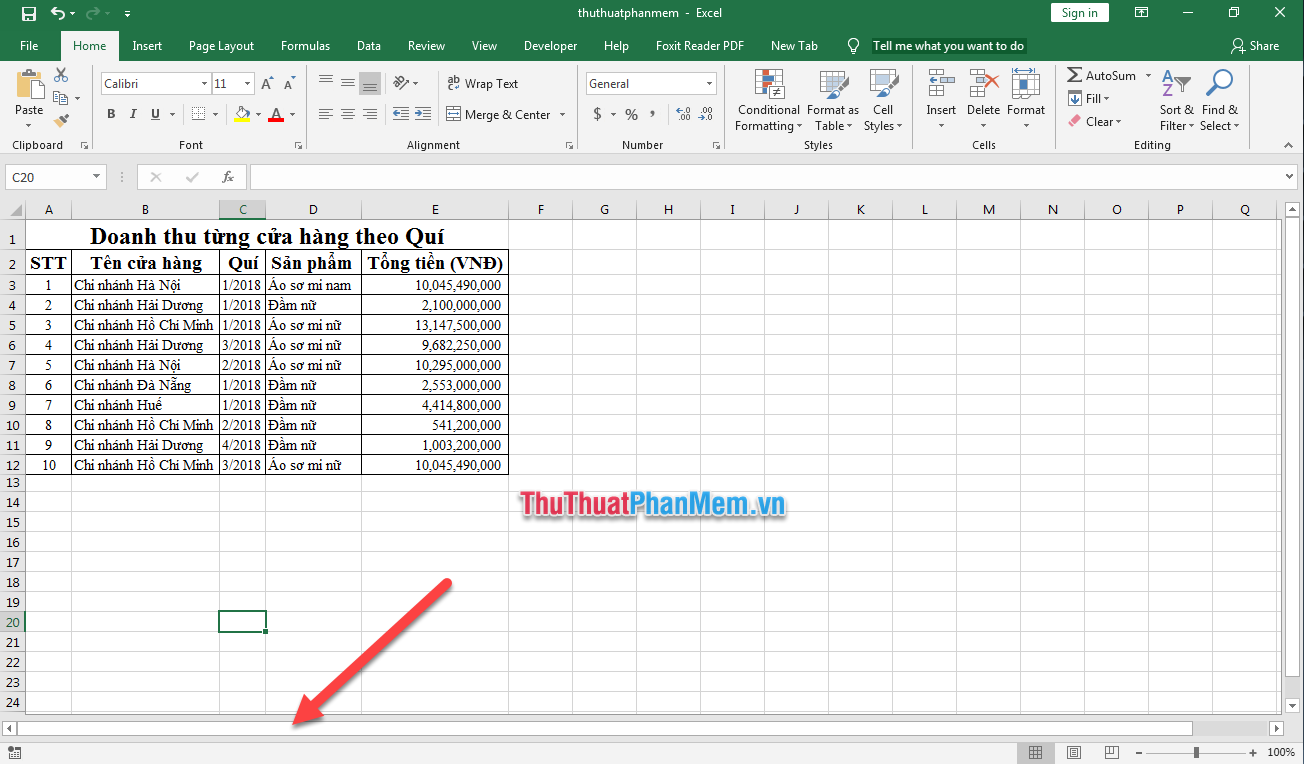The image size is (1304, 764).
Task: Click the Format Painter brush icon
Action: 61,121
